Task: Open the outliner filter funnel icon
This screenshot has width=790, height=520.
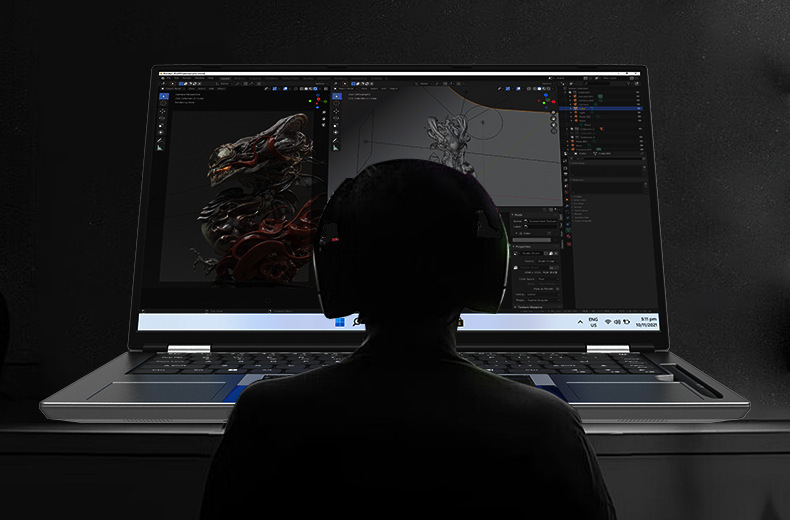Action: [x=629, y=84]
